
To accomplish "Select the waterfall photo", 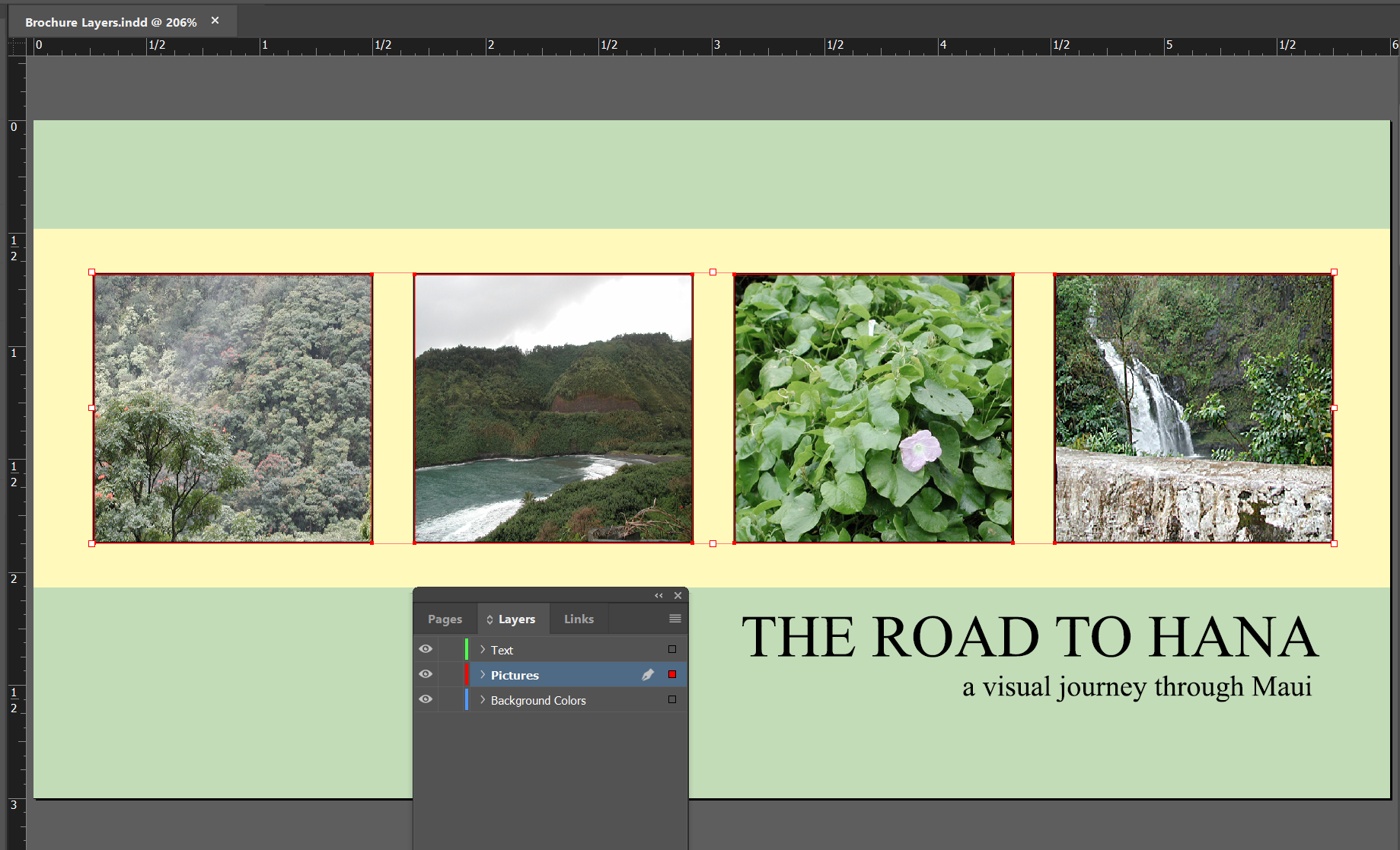I will (1193, 408).
